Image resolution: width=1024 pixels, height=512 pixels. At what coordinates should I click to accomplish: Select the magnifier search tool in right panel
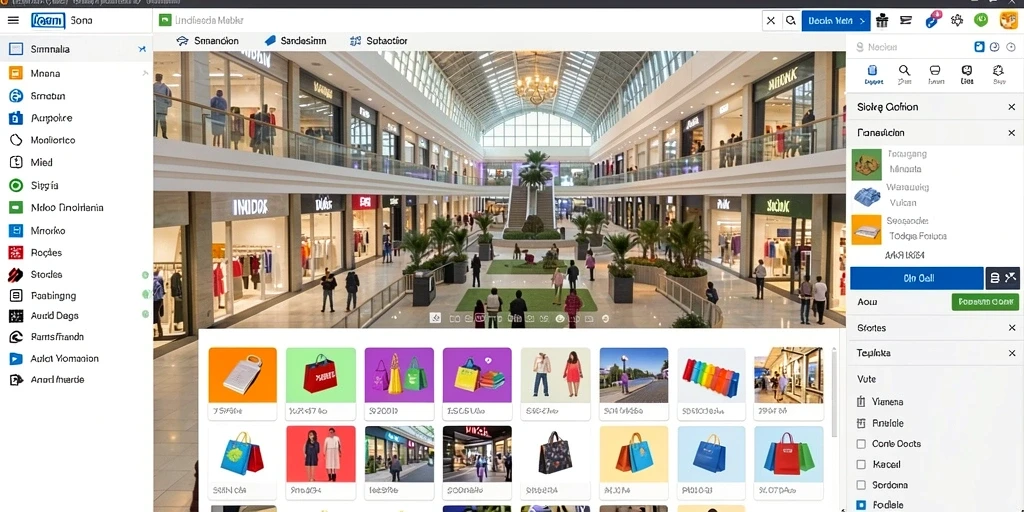click(x=904, y=74)
